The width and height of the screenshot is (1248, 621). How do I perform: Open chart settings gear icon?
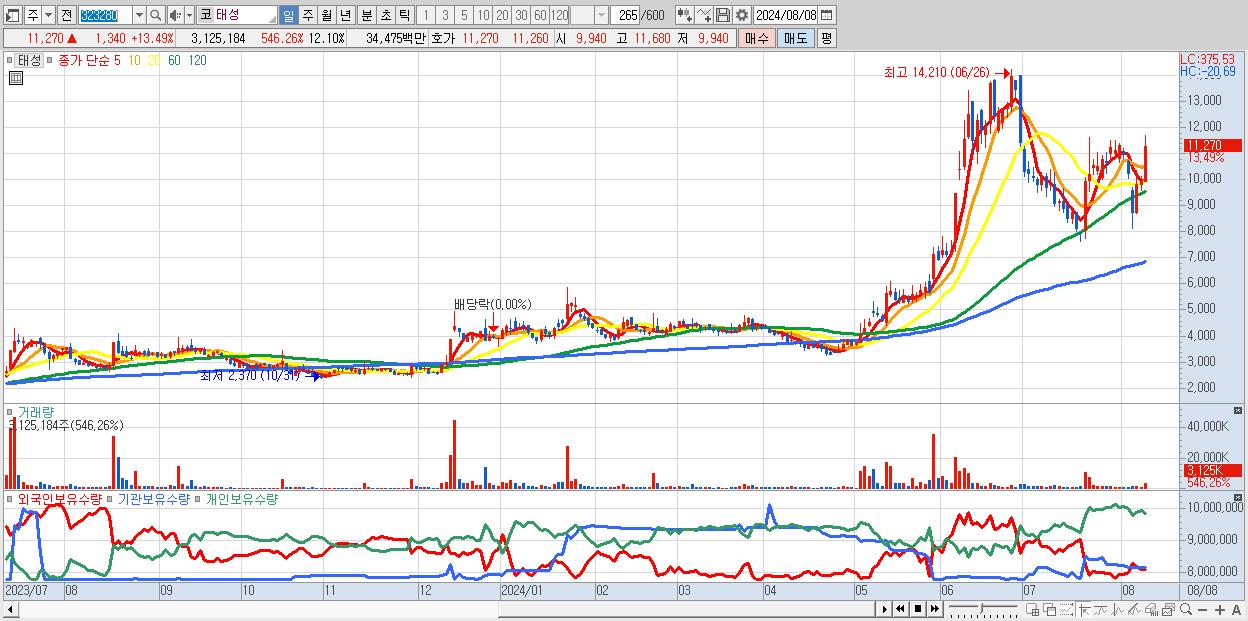(741, 15)
